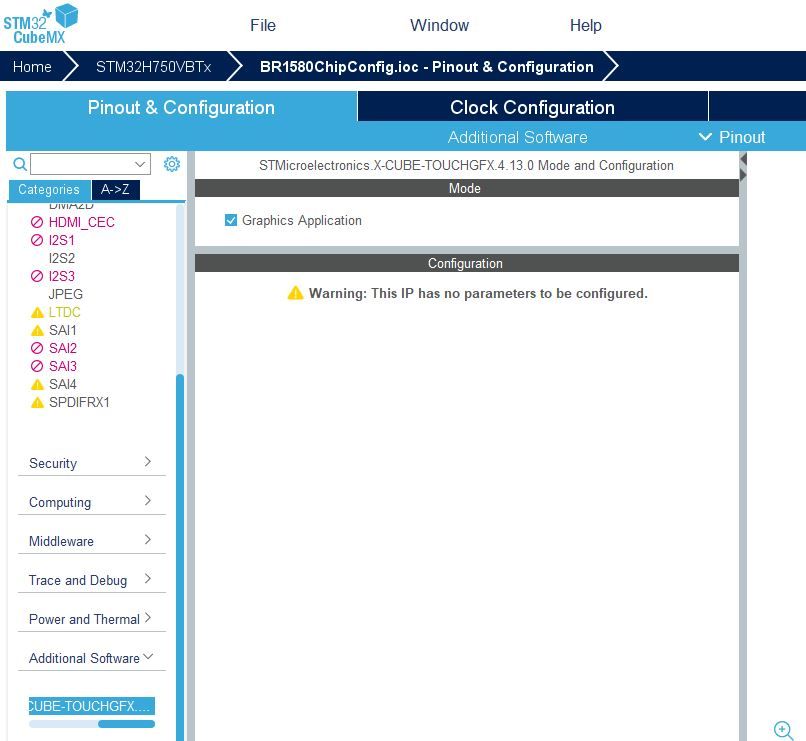Click the zoom-in magnifier icon

pos(783,730)
